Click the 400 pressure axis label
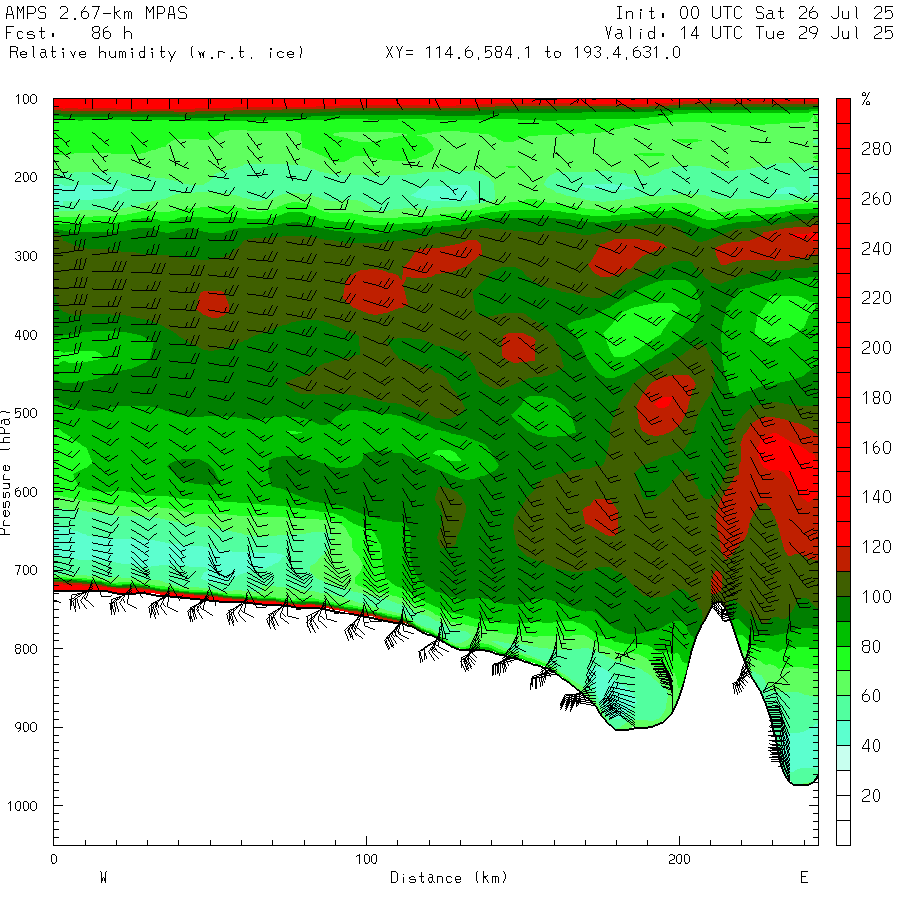900x900 pixels. [x=26, y=335]
